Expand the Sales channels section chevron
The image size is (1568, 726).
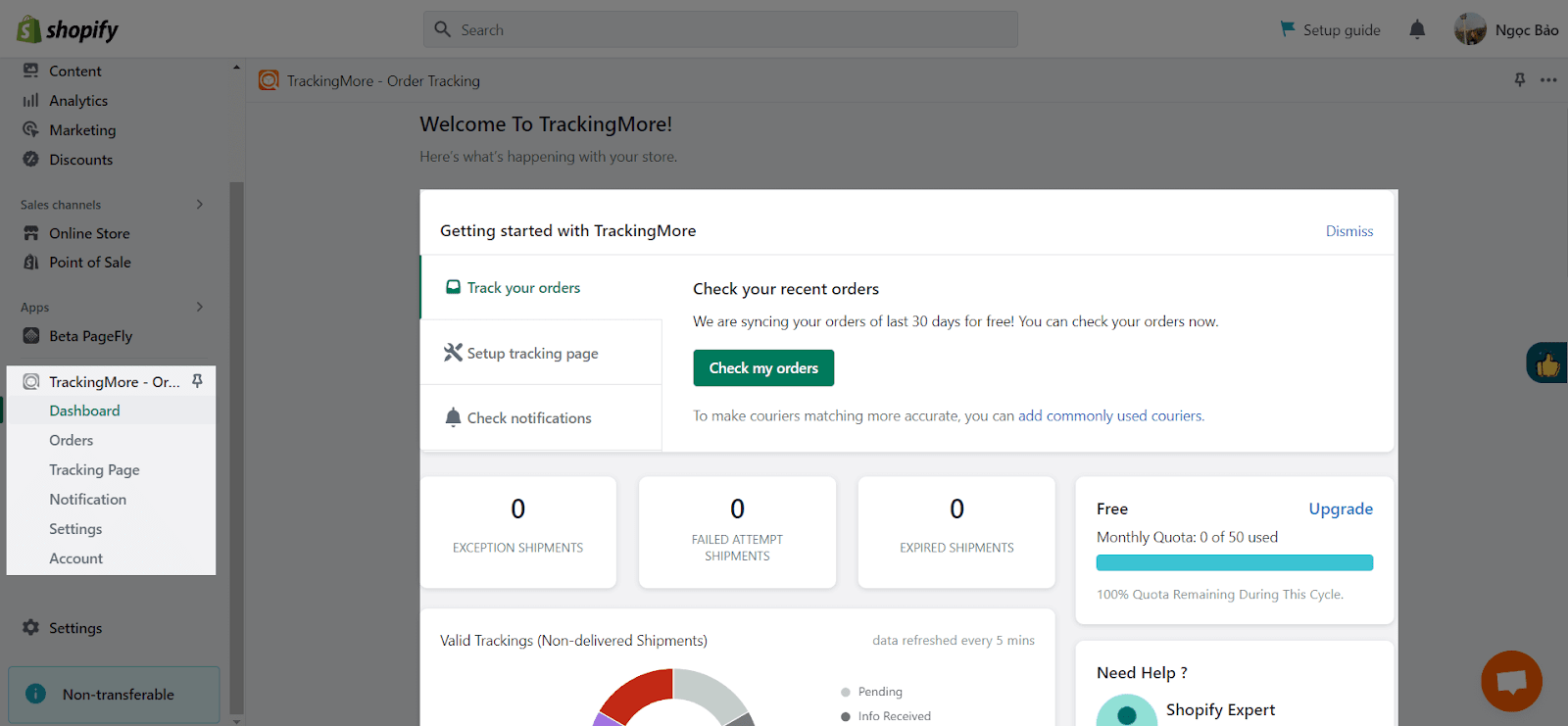tap(200, 205)
